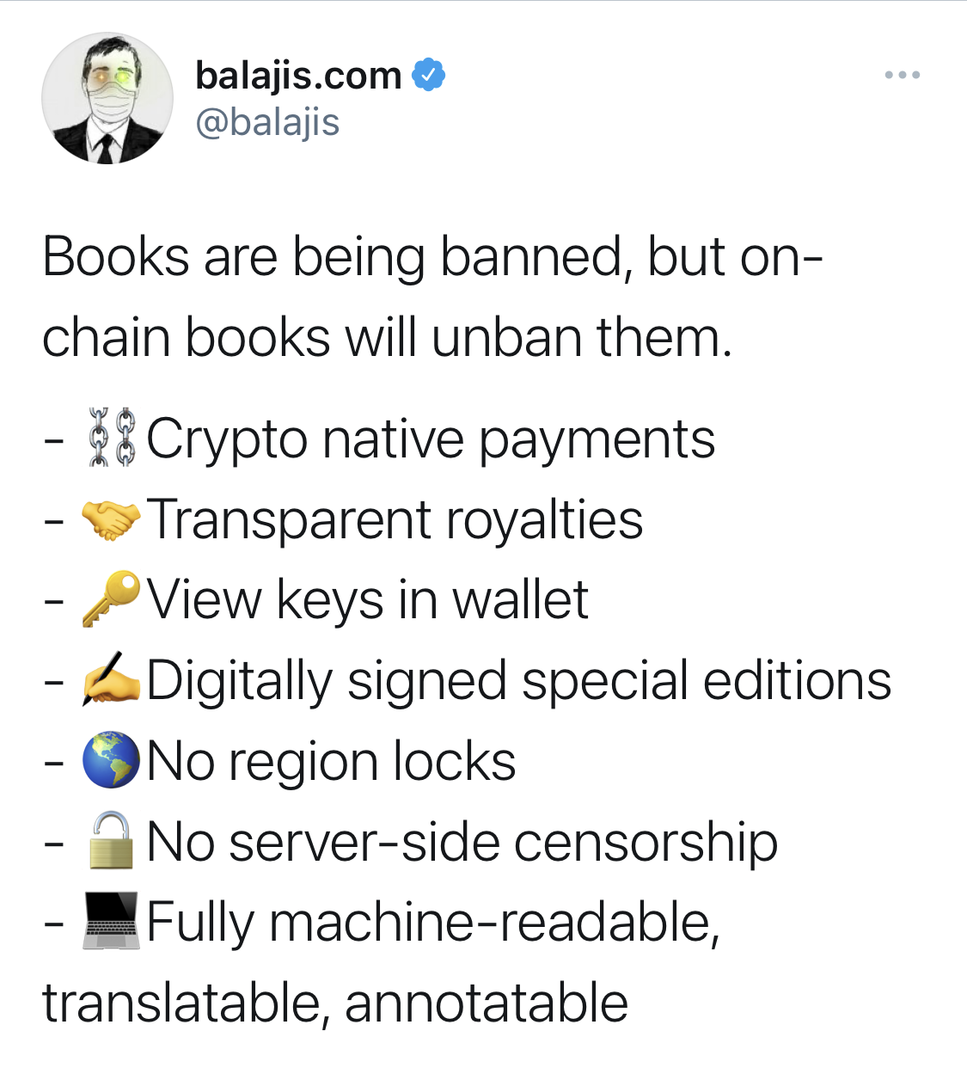Click the 'translatable, annotatable' text
Viewport: 967px width, 1080px height.
335,1002
